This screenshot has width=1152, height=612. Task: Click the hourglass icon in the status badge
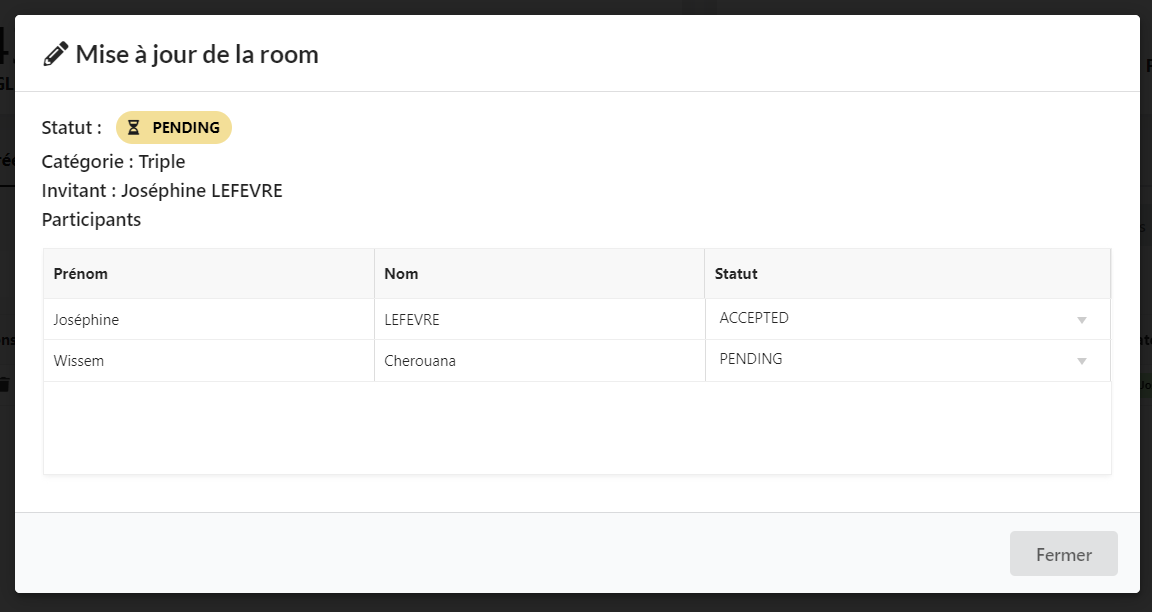[x=134, y=128]
